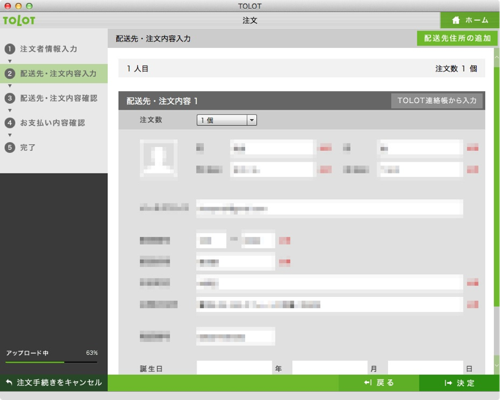
Task: Select step 2 配送先・注文内容入力
Action: click(x=54, y=74)
